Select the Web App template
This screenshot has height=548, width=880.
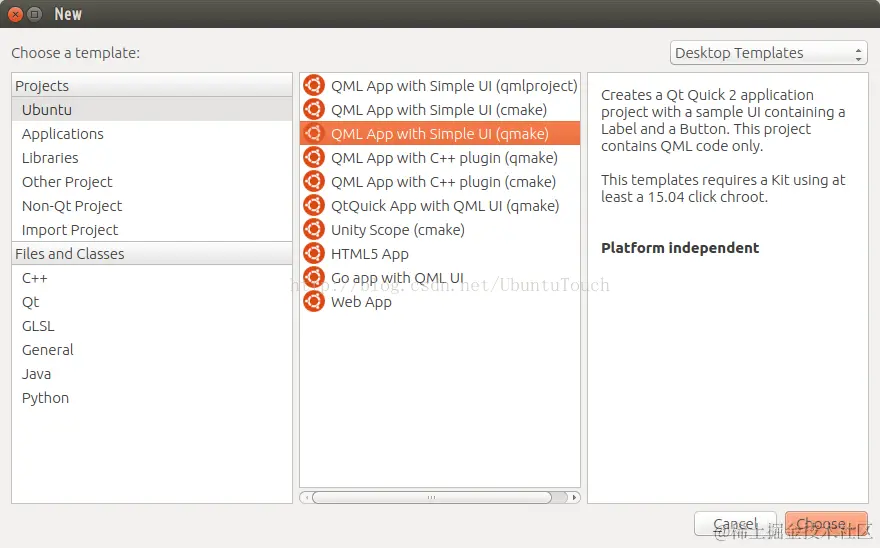(440, 302)
